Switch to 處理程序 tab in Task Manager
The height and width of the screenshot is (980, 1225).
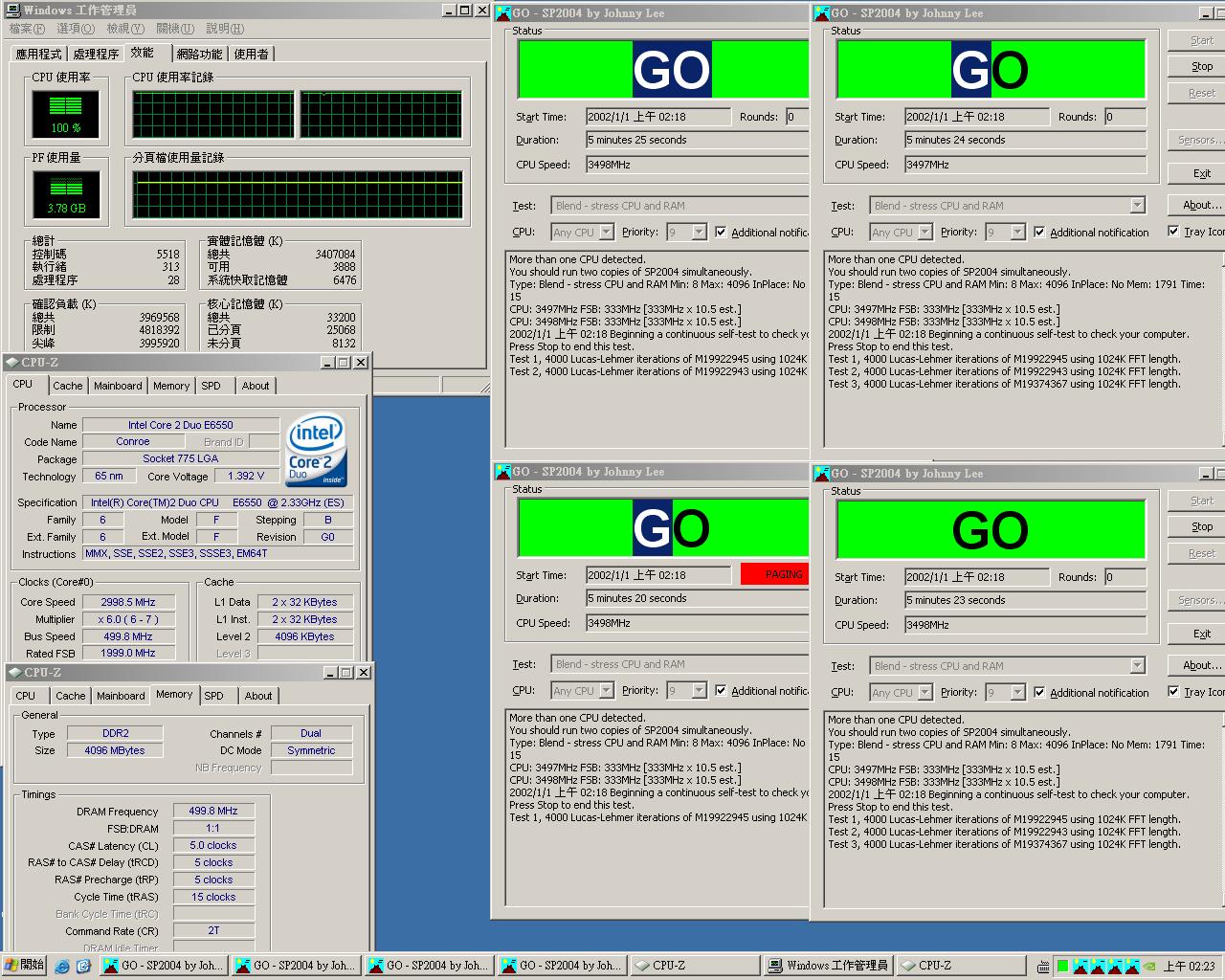(96, 54)
